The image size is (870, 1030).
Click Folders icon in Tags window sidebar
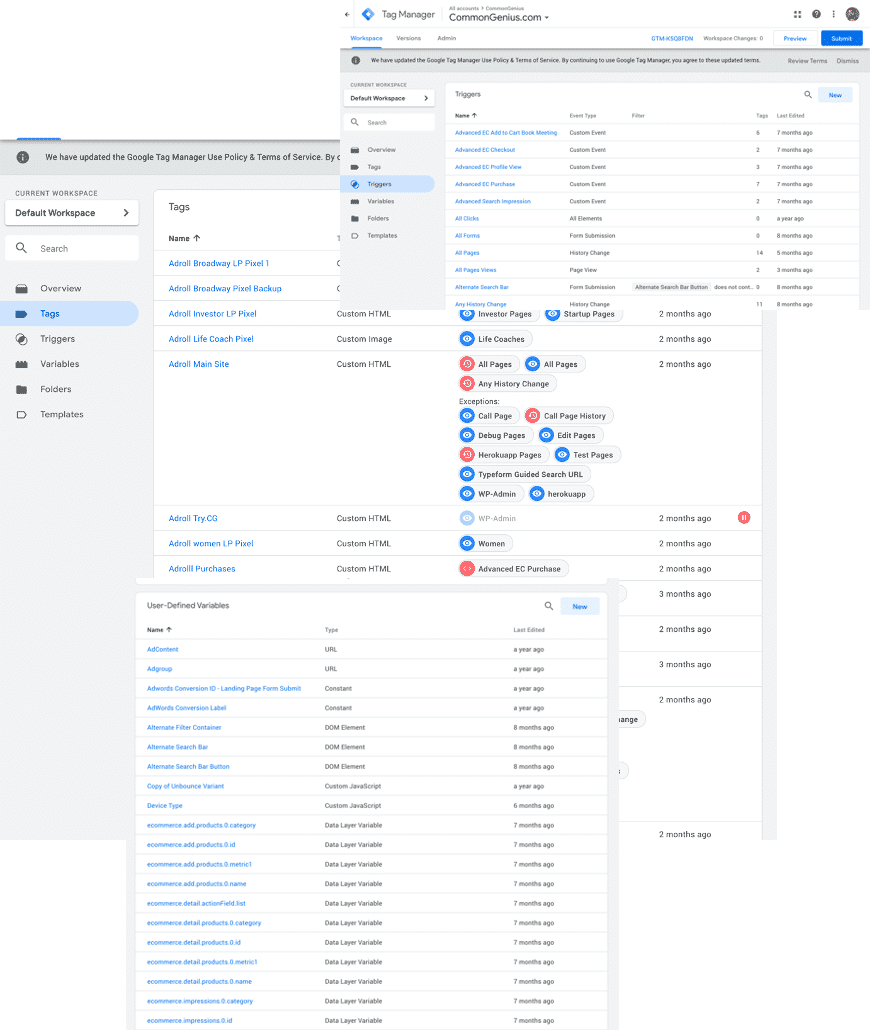22,390
